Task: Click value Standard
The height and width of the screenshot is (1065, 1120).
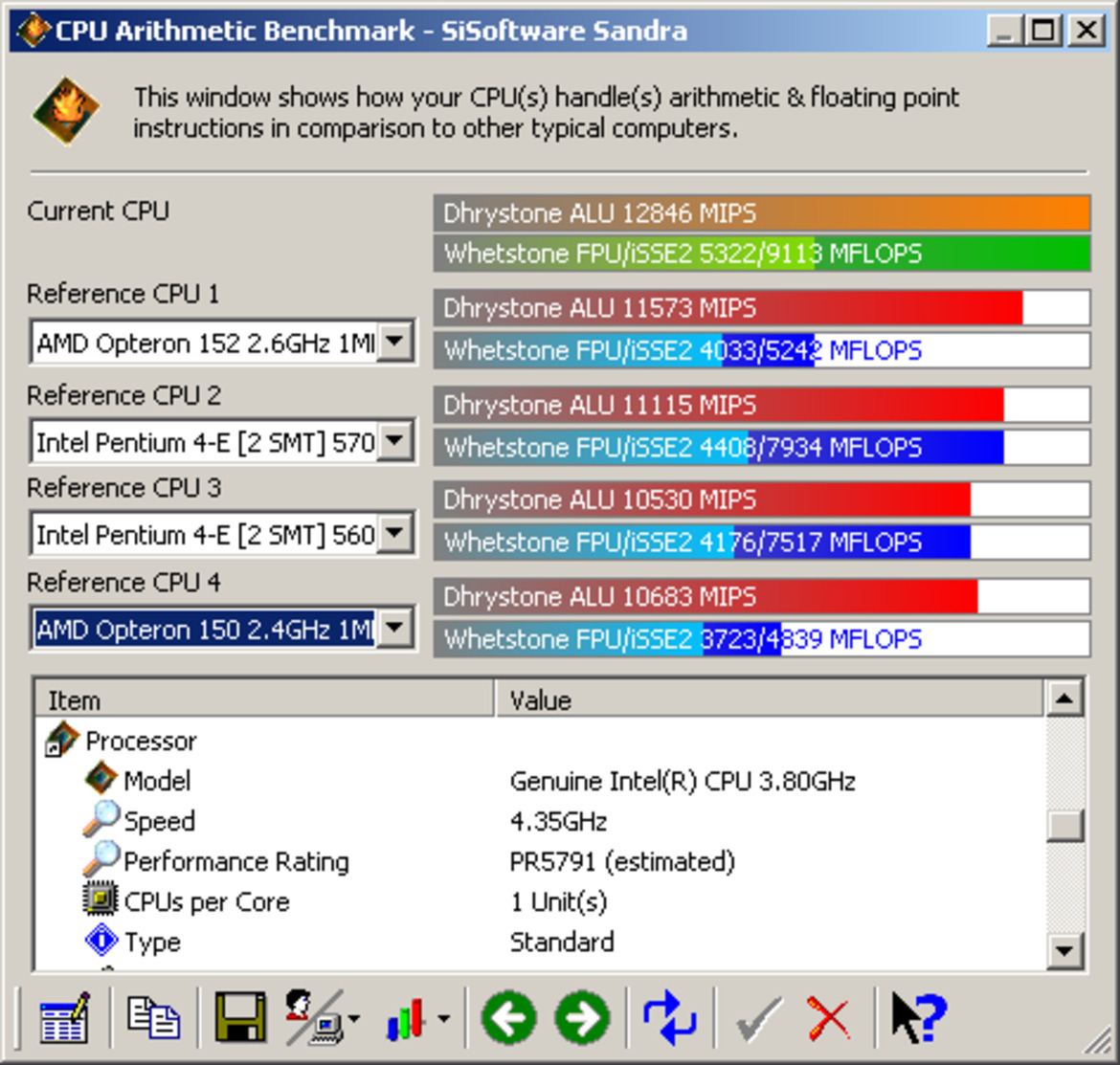Action: click(x=561, y=943)
